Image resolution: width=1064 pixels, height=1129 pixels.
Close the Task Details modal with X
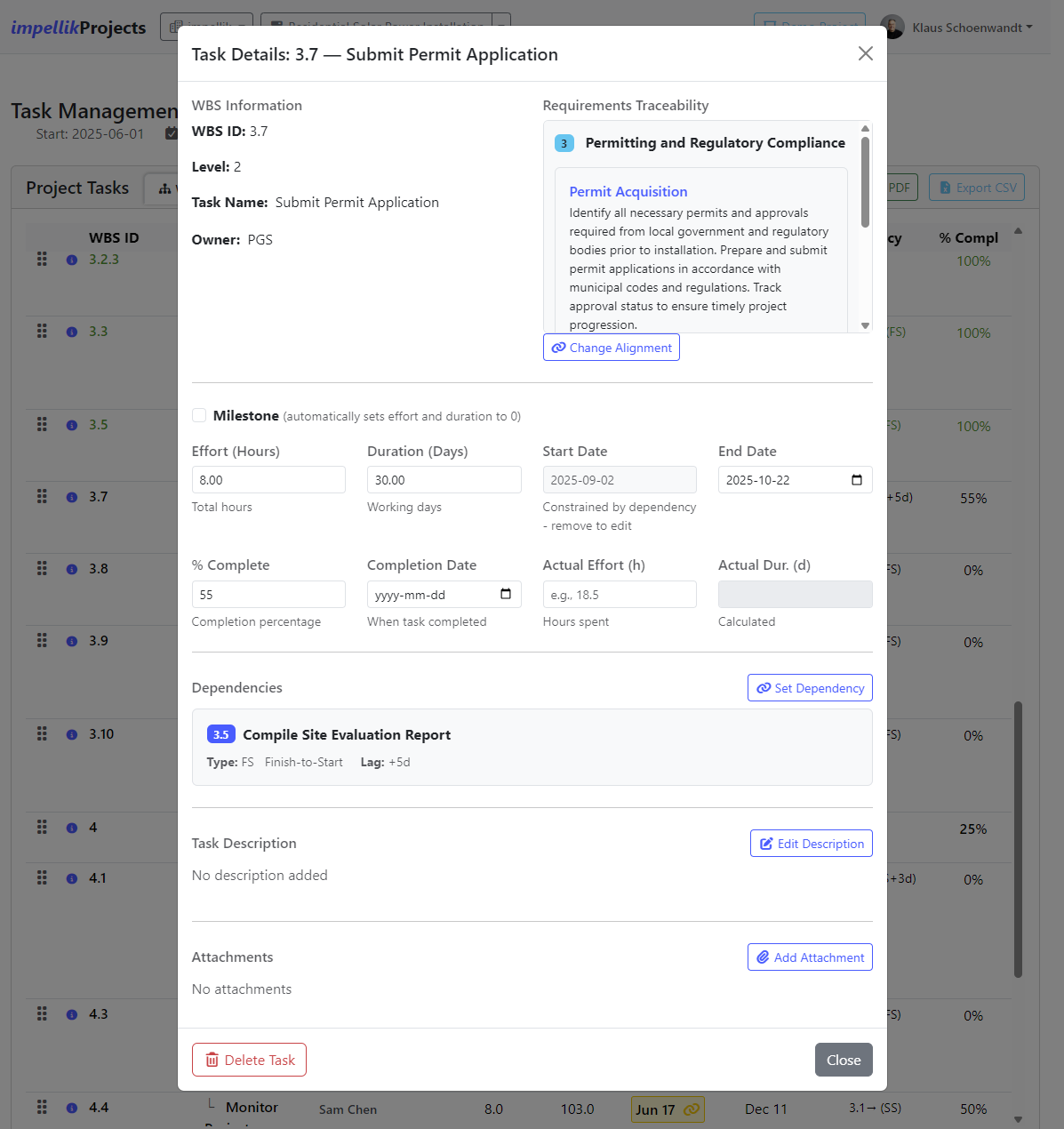pyautogui.click(x=865, y=53)
